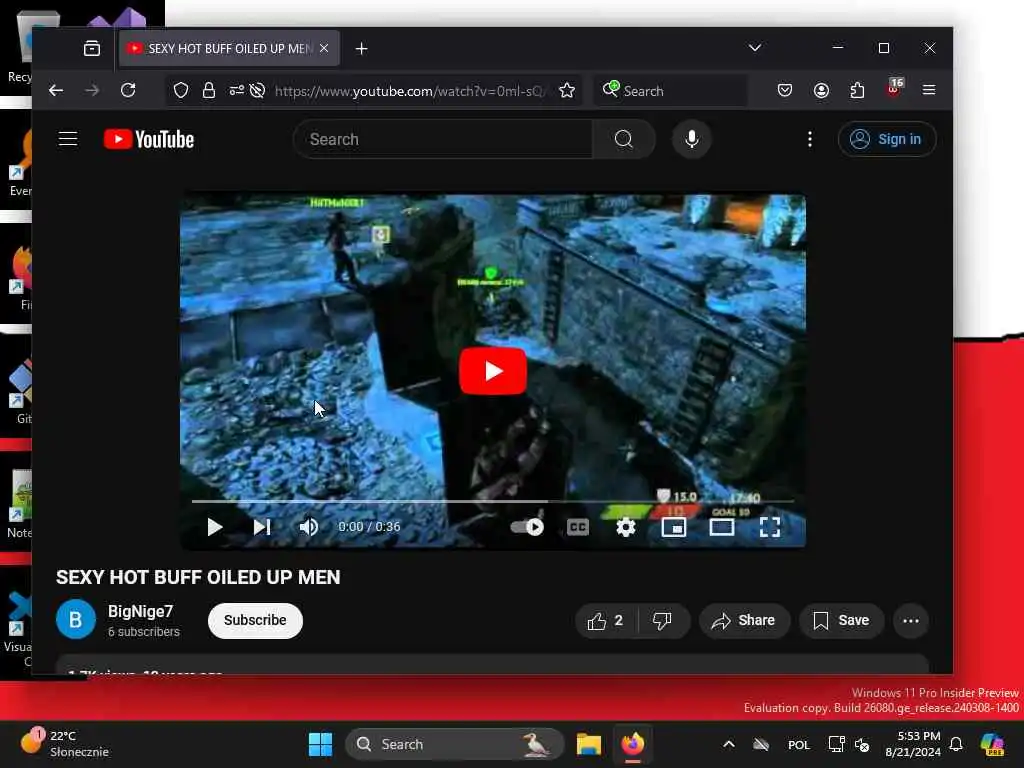Open Copilot preview in taskbar

tap(992, 744)
